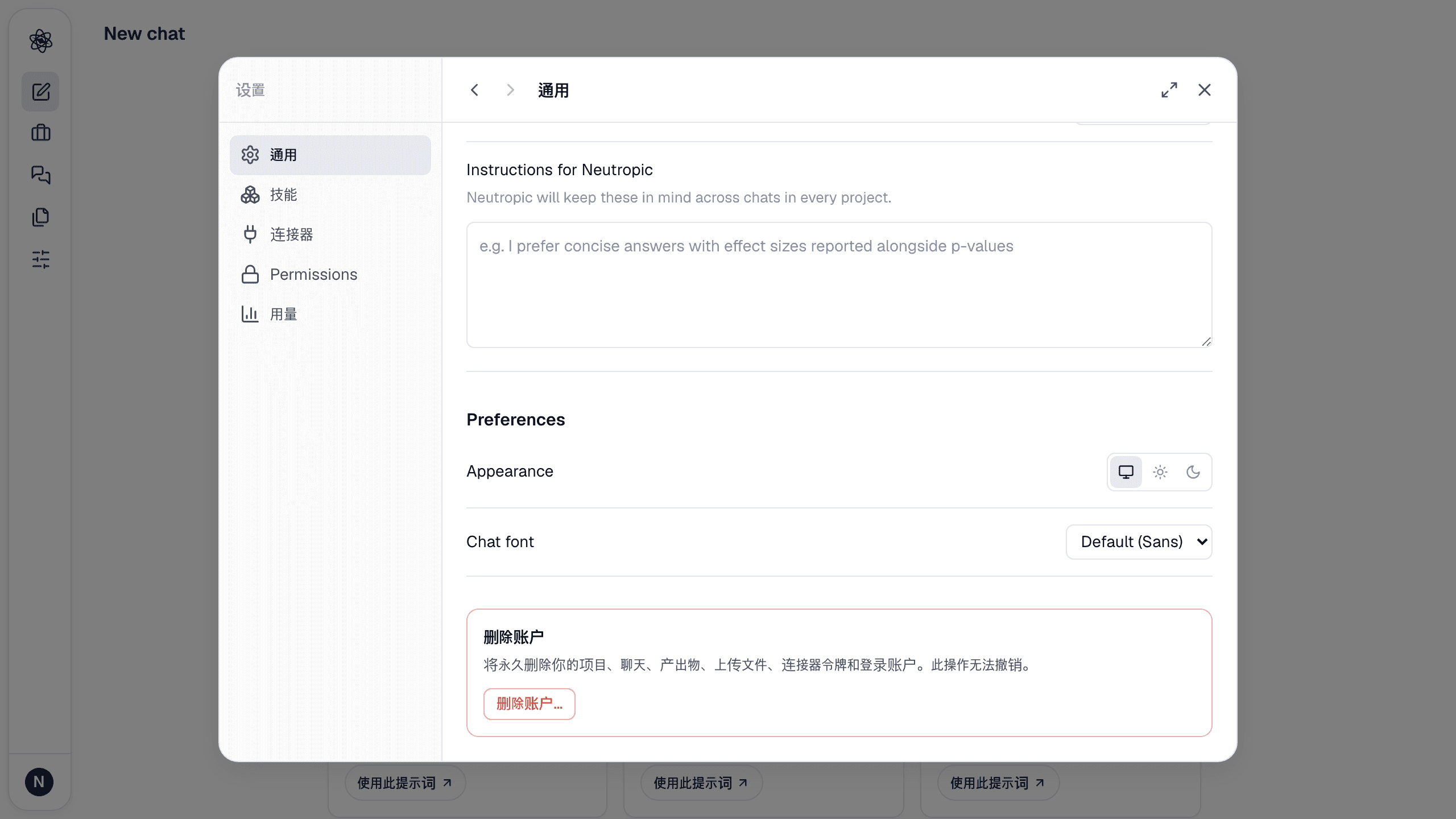This screenshot has height=819, width=1456.
Task: Click the resize handle of instructions text area
Action: [1206, 342]
